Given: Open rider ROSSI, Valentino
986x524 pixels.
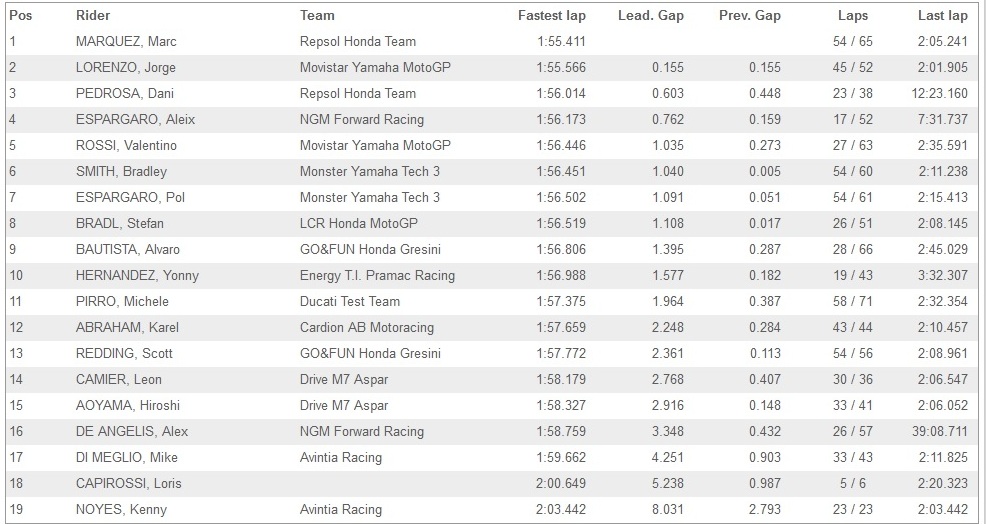Looking at the screenshot, I should coord(126,145).
